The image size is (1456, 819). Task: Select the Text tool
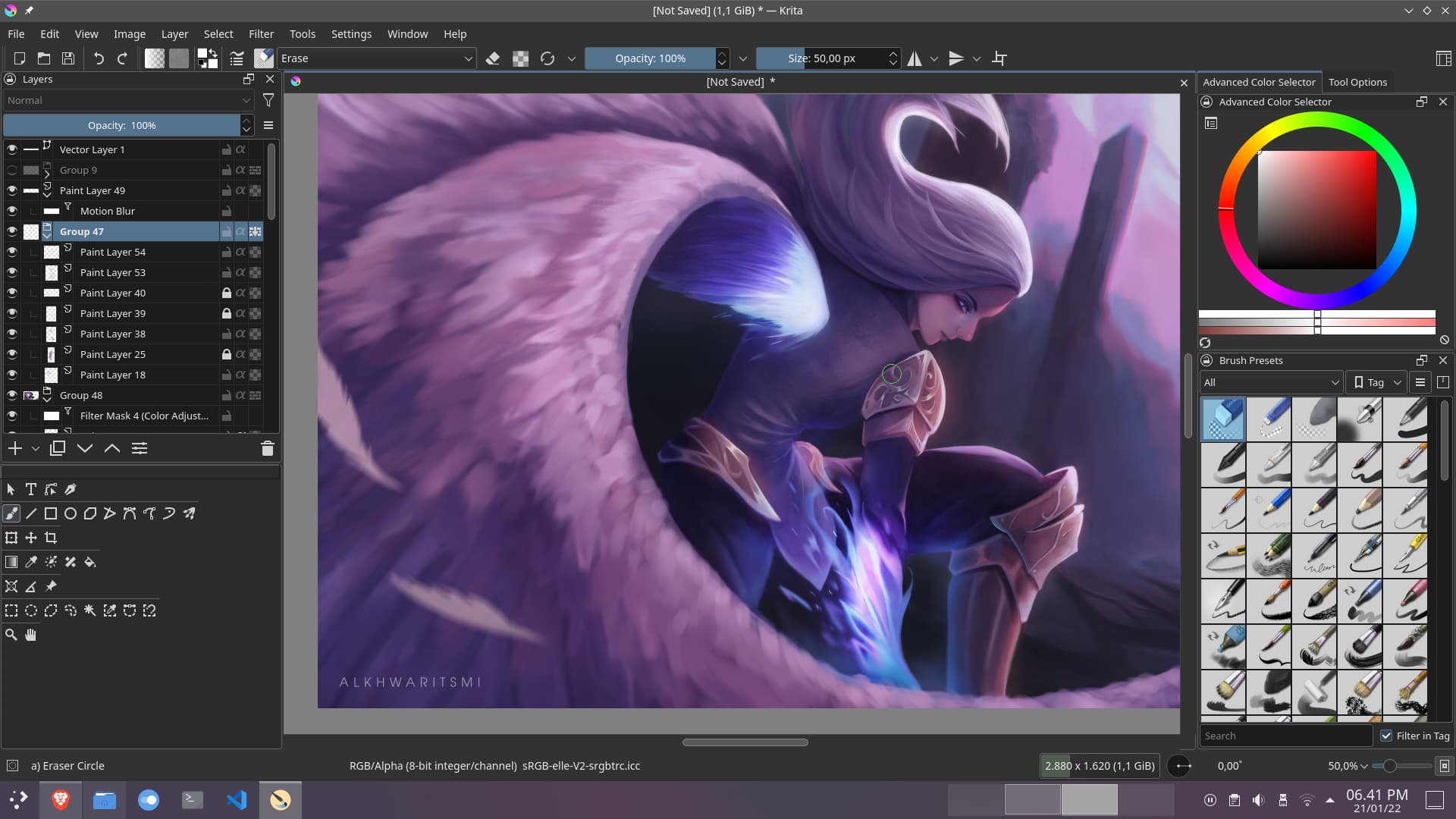coord(31,489)
